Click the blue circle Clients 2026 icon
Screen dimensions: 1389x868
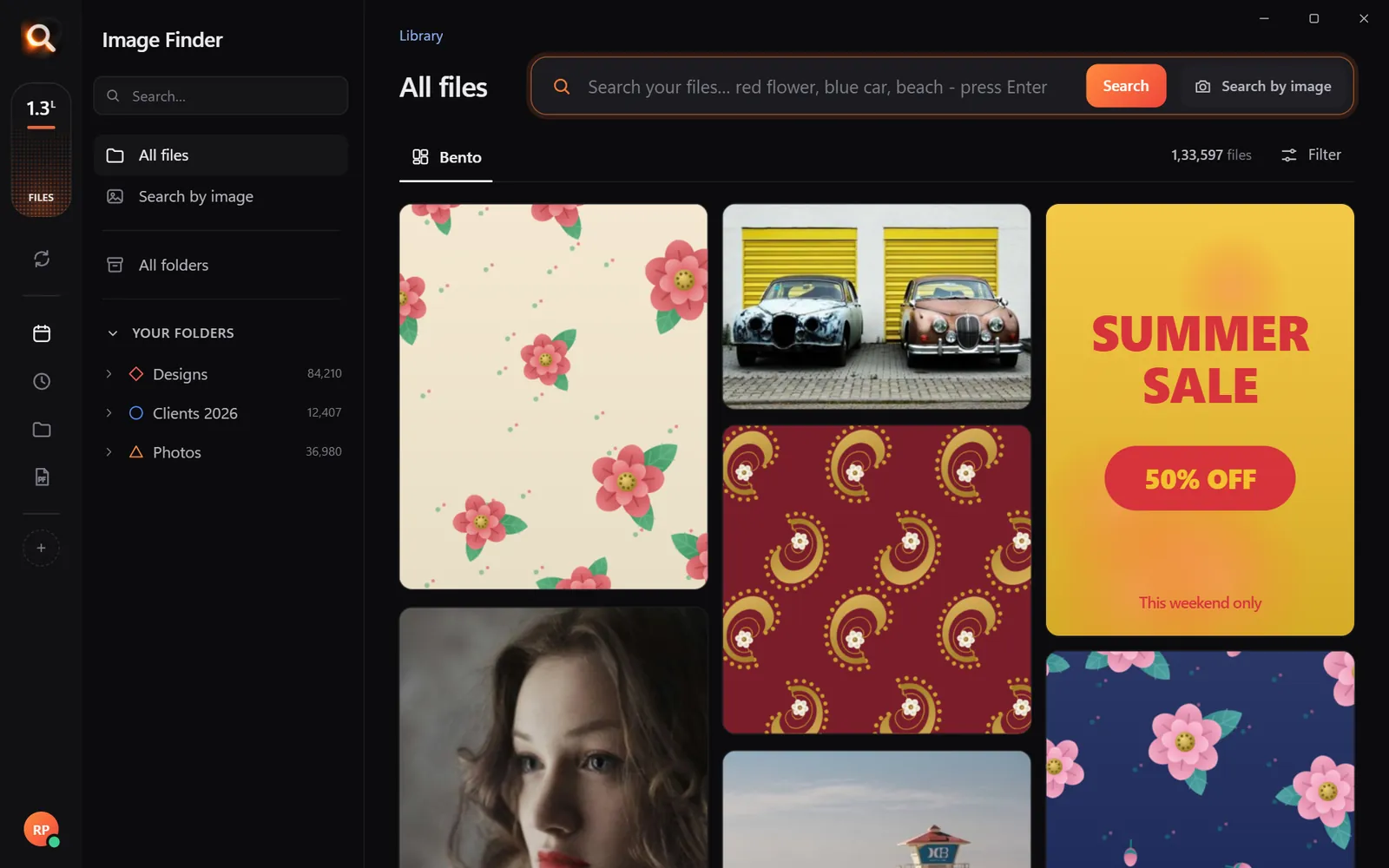(136, 413)
